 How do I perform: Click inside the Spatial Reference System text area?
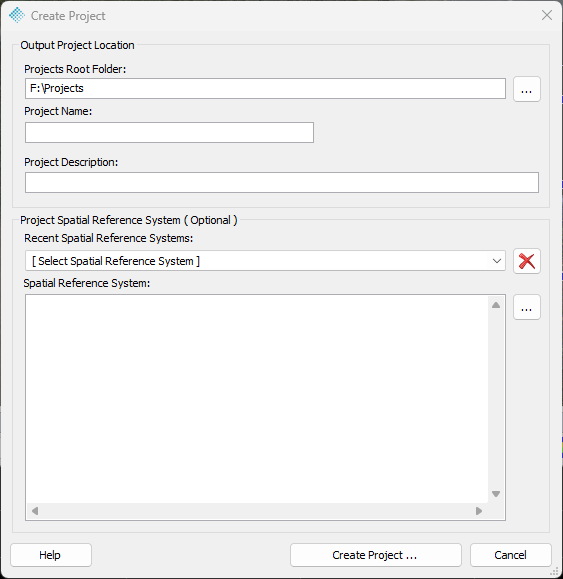tap(257, 399)
